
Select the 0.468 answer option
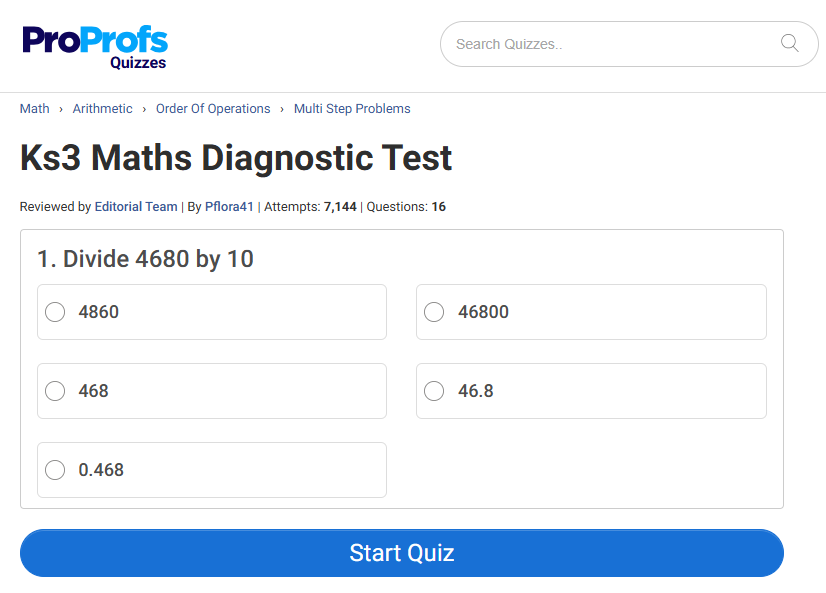pos(55,470)
